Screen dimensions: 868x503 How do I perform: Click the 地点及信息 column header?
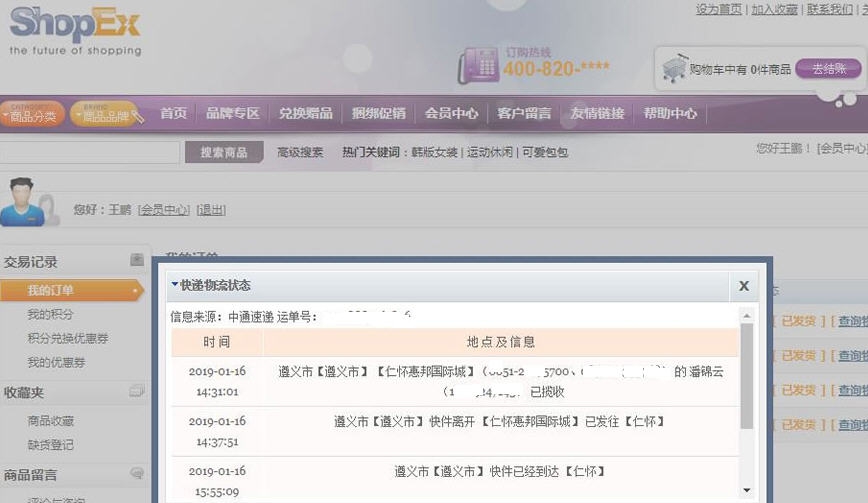(501, 342)
